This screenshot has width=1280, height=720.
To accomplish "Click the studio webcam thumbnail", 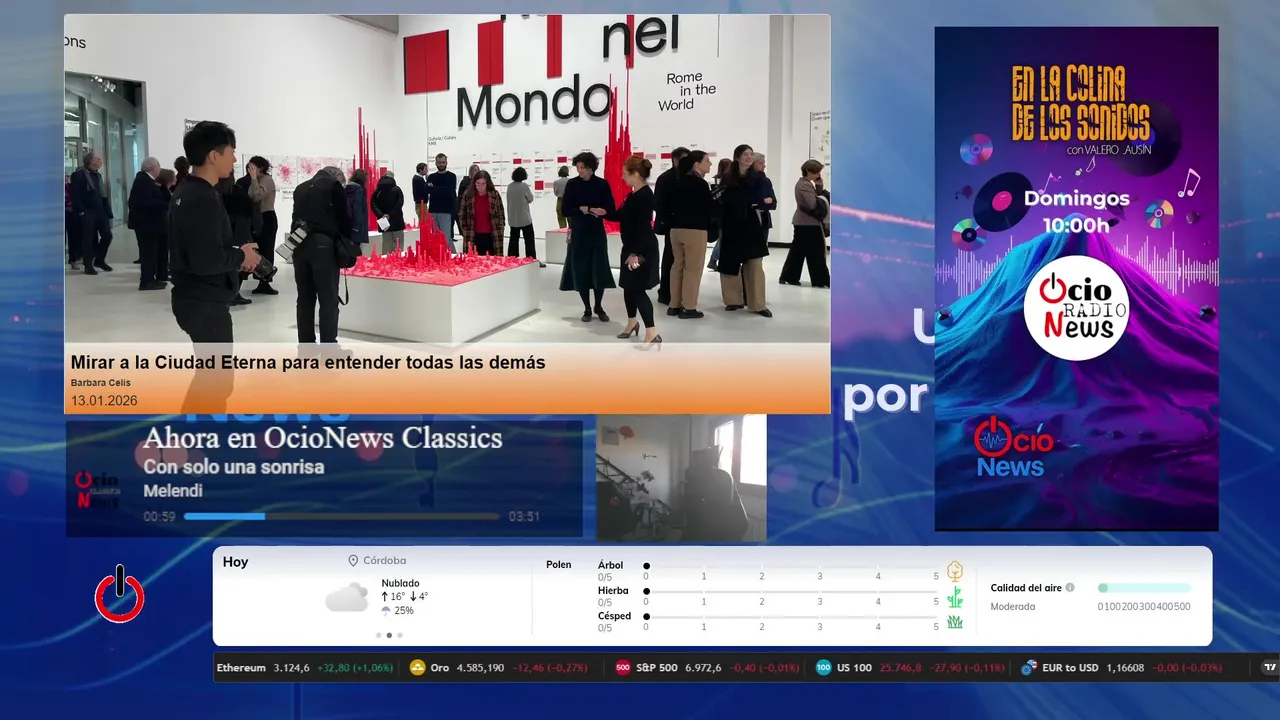I will click(x=682, y=478).
